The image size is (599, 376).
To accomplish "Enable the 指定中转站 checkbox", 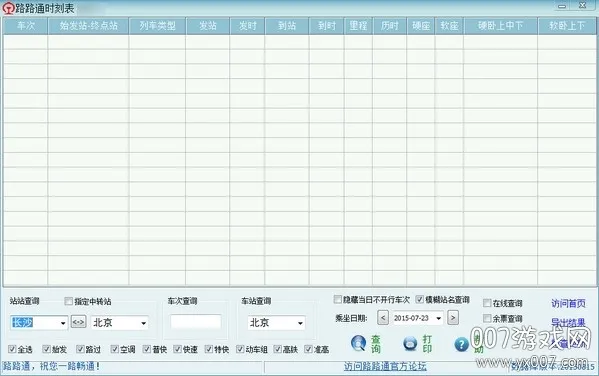I will (x=68, y=301).
